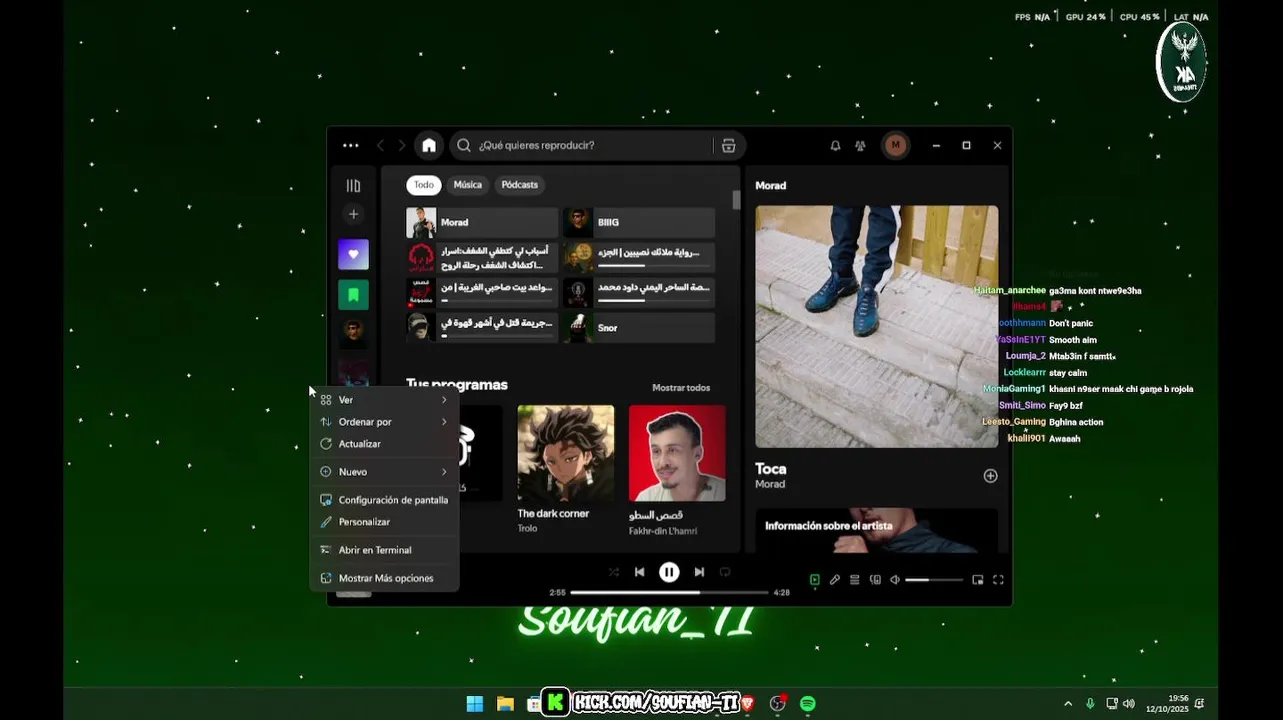This screenshot has width=1283, height=720.
Task: Click the Toca song title
Action: (771, 468)
